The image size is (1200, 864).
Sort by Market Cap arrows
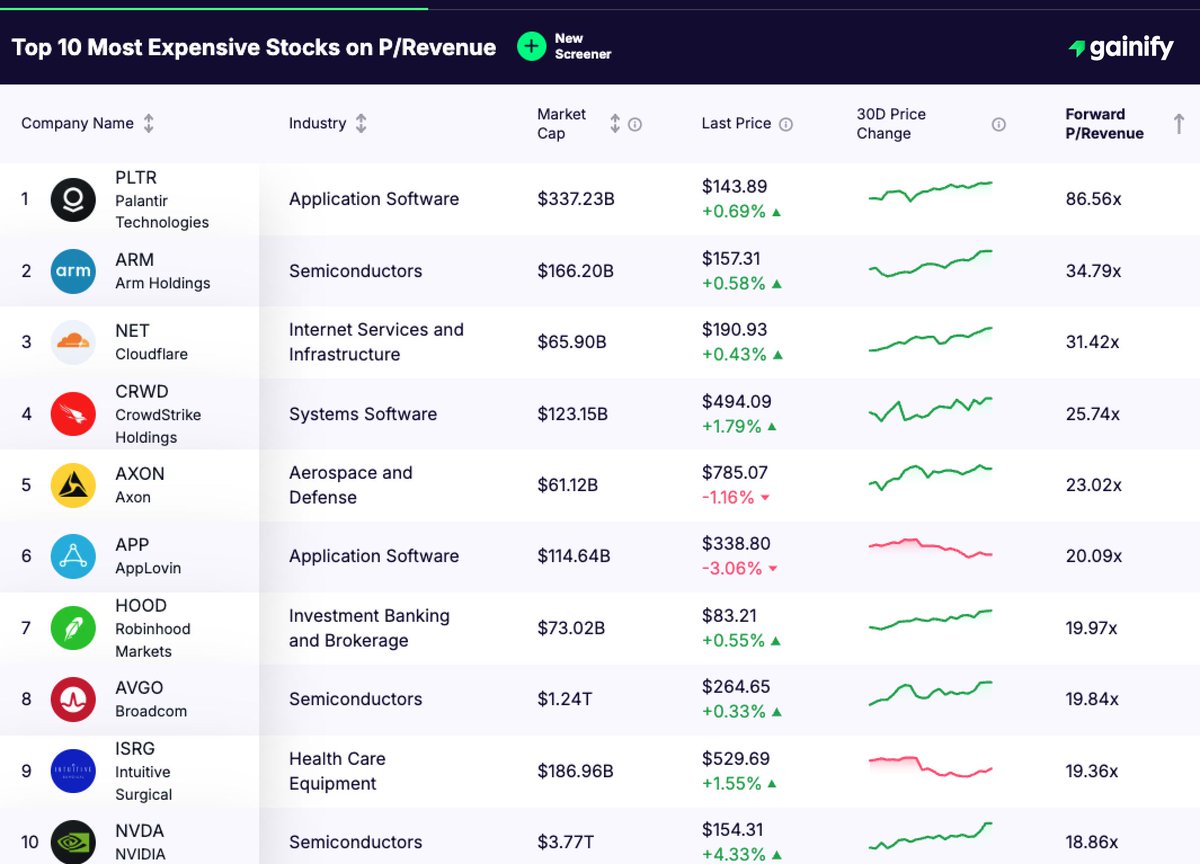coord(615,124)
